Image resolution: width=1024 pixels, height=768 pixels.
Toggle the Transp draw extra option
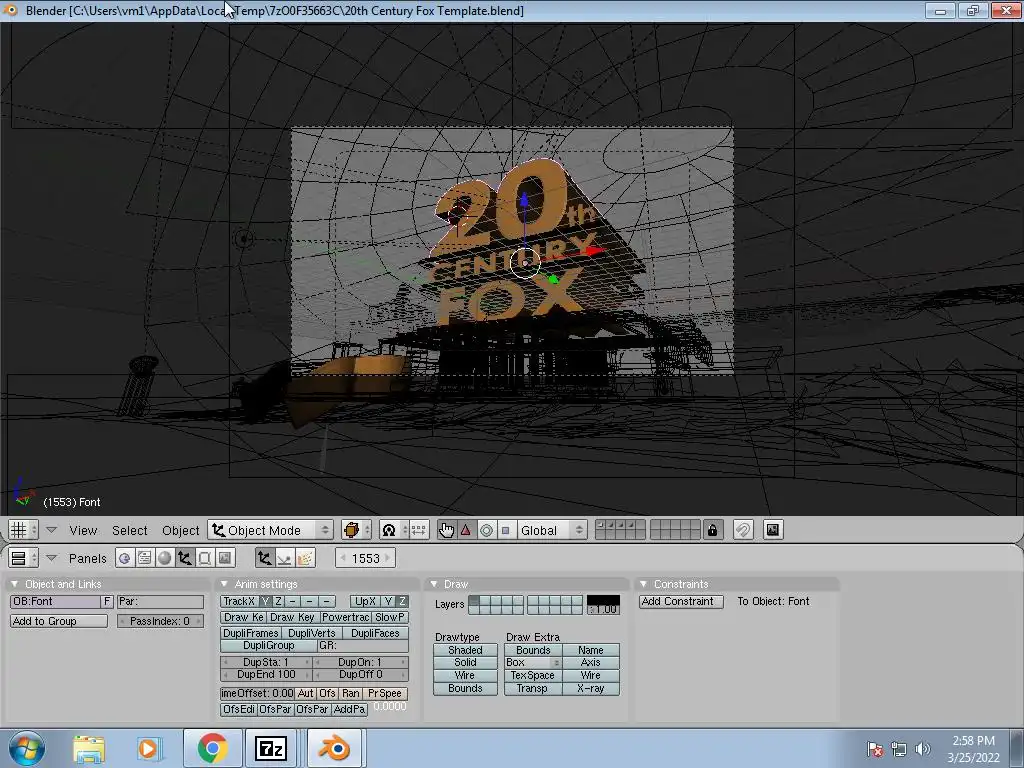pos(532,688)
